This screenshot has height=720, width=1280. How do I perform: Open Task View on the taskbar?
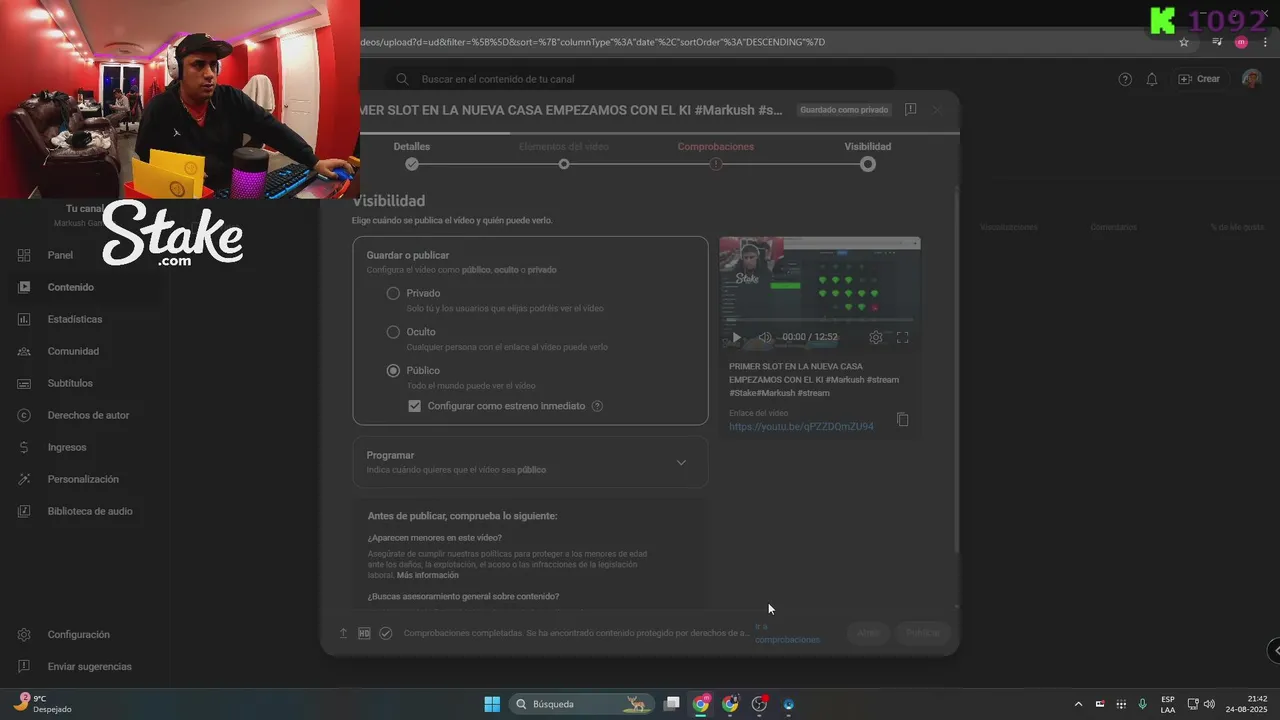(x=672, y=704)
